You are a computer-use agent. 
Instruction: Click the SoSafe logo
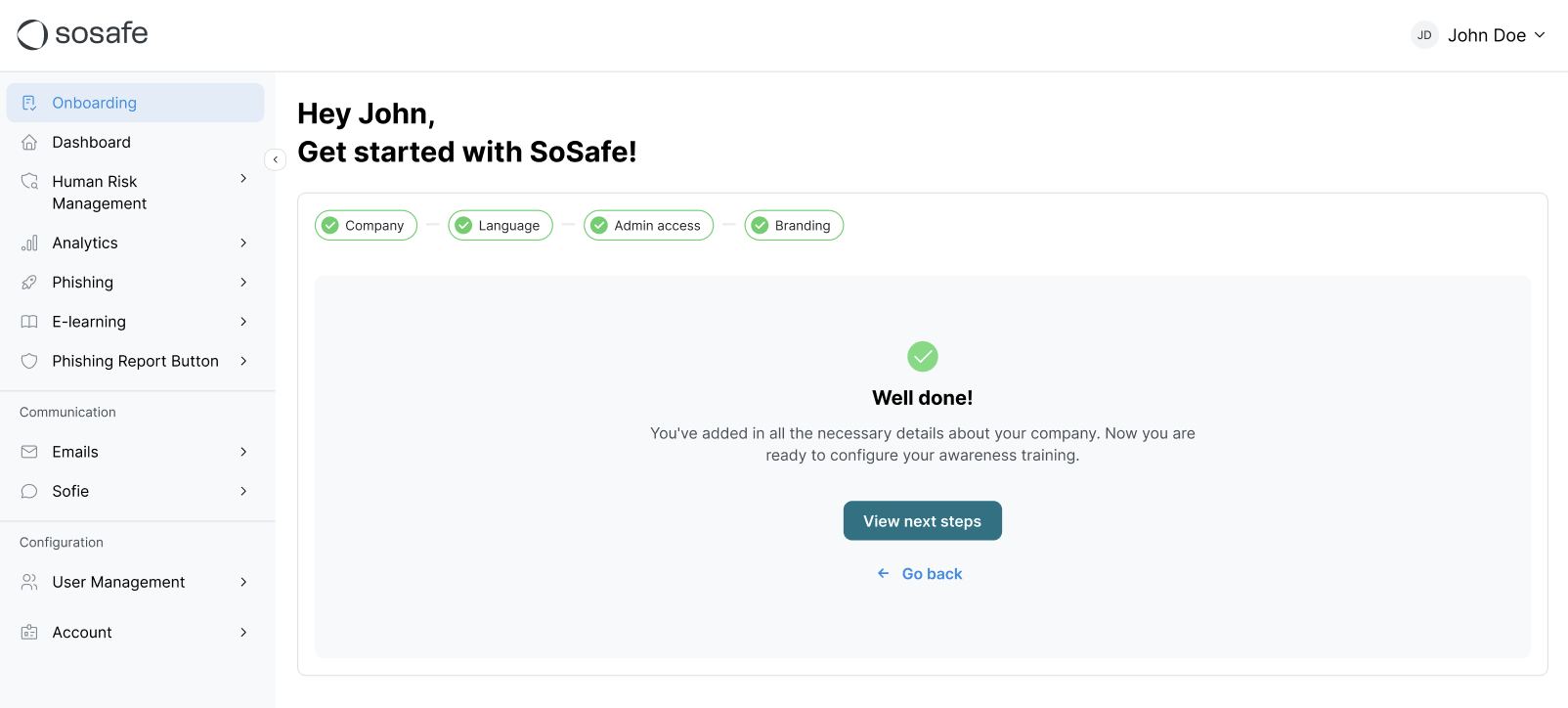pyautogui.click(x=82, y=34)
